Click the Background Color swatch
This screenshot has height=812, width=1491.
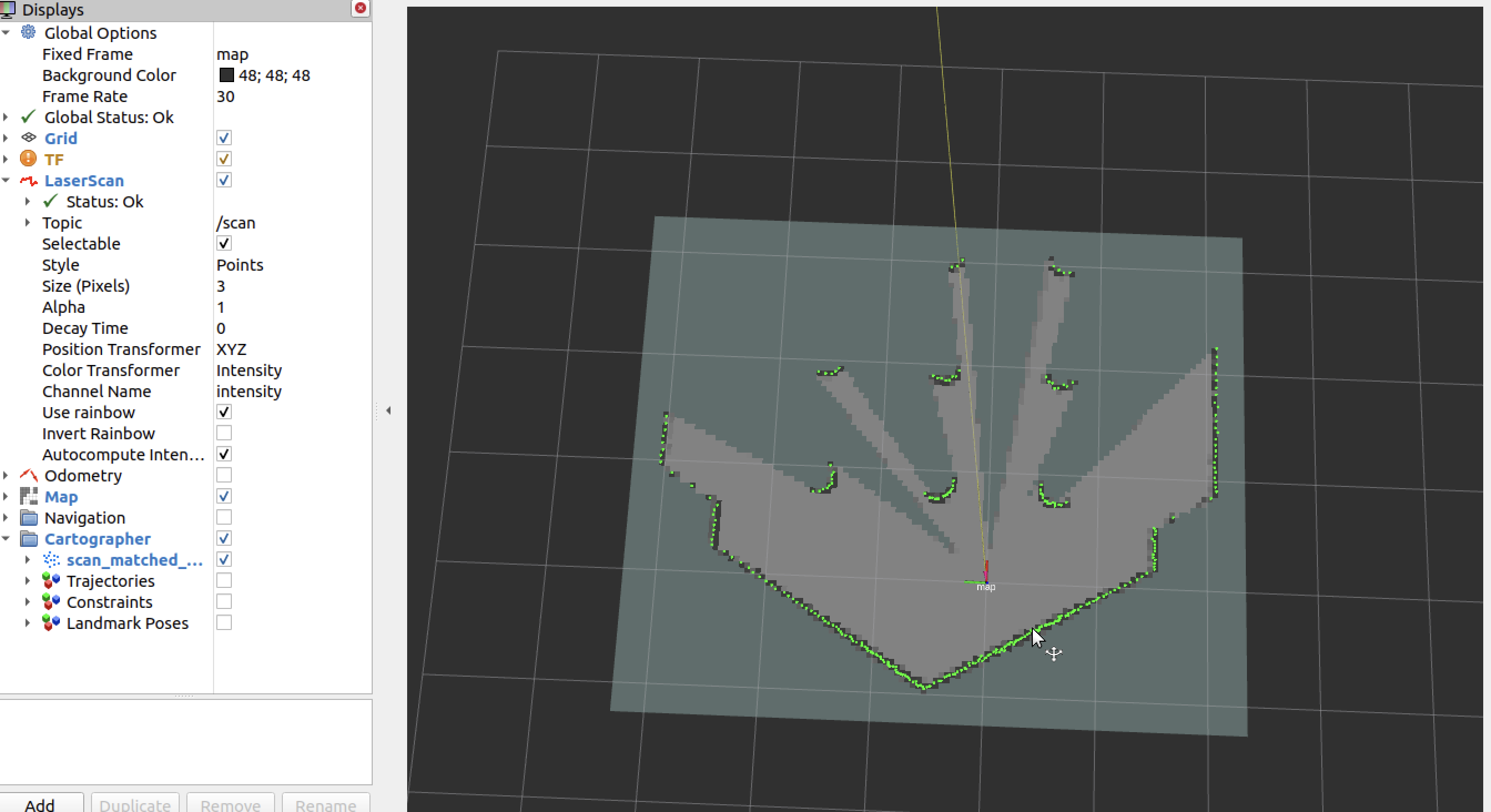226,75
